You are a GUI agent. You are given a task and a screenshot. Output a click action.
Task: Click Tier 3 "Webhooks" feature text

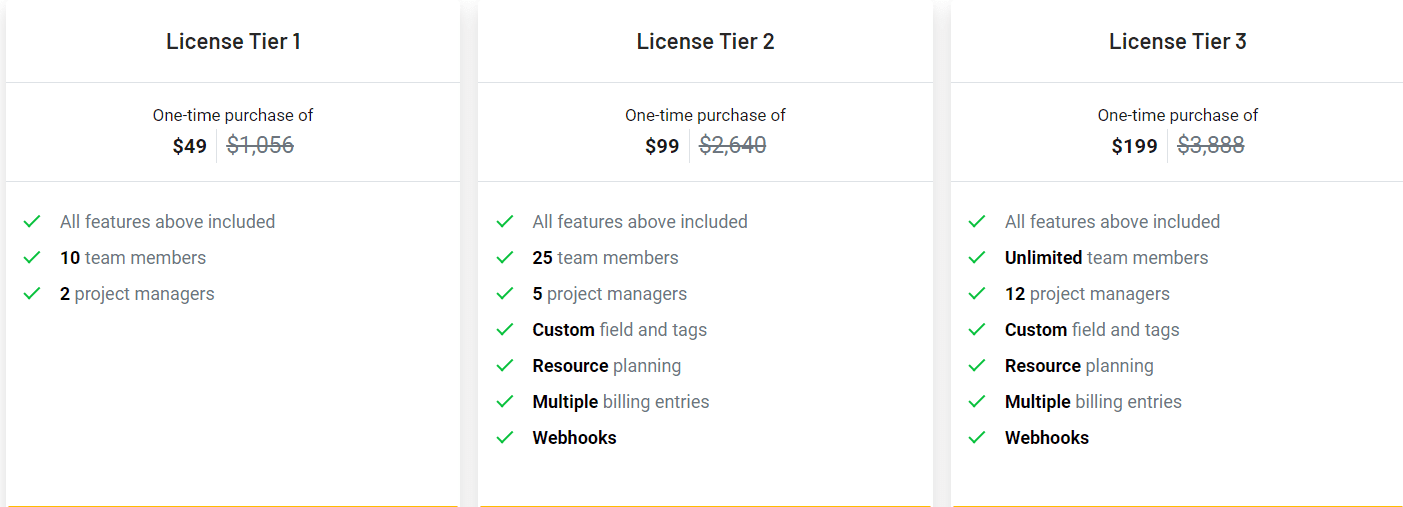1046,438
